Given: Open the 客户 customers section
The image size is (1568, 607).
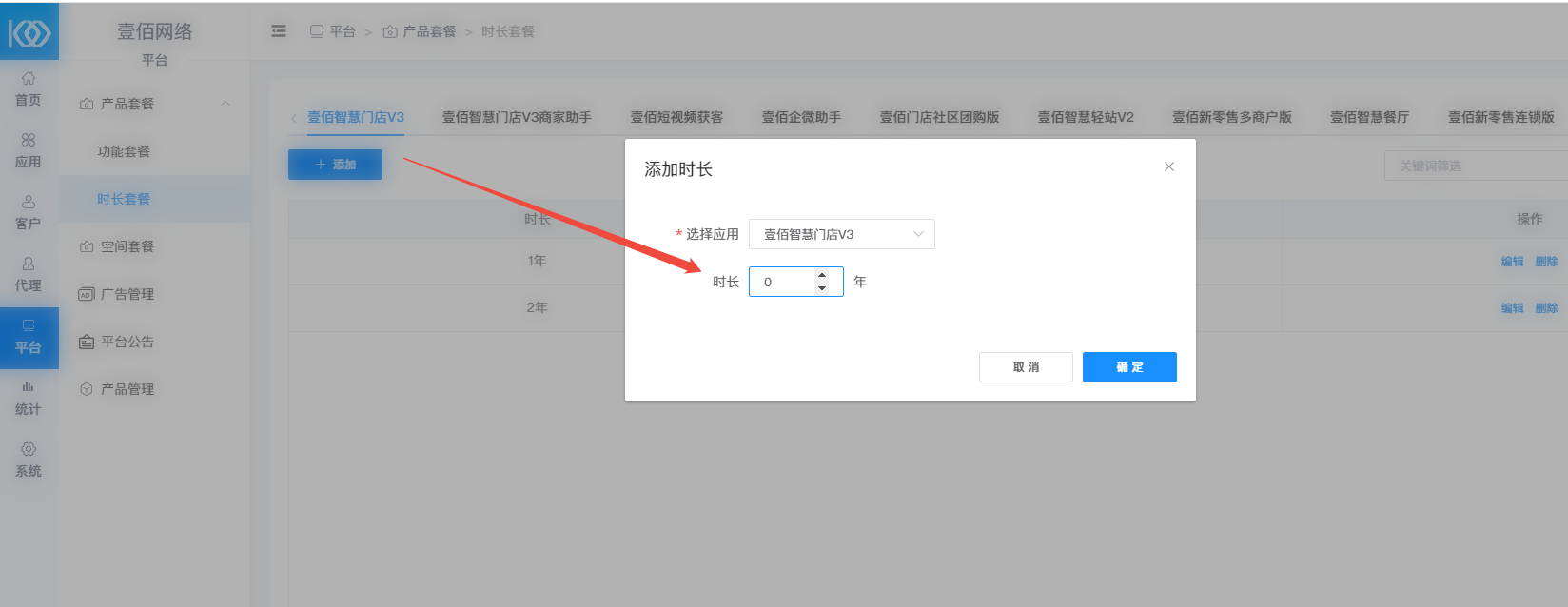Looking at the screenshot, I should pyautogui.click(x=29, y=213).
